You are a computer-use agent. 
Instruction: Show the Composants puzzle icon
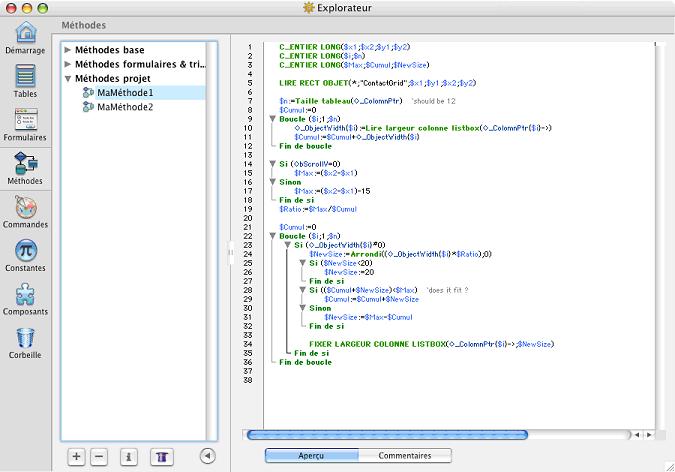pos(25,297)
